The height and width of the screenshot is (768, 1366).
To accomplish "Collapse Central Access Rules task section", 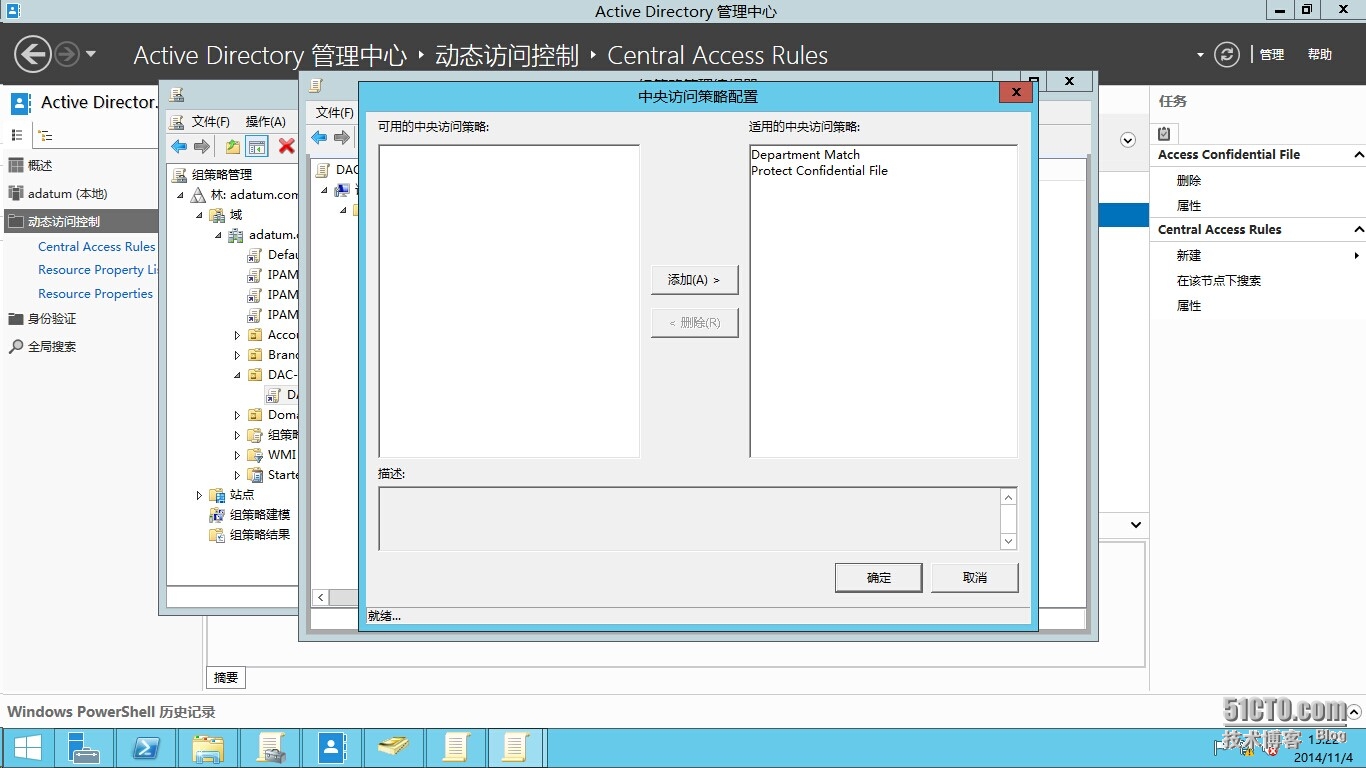I will point(1358,230).
